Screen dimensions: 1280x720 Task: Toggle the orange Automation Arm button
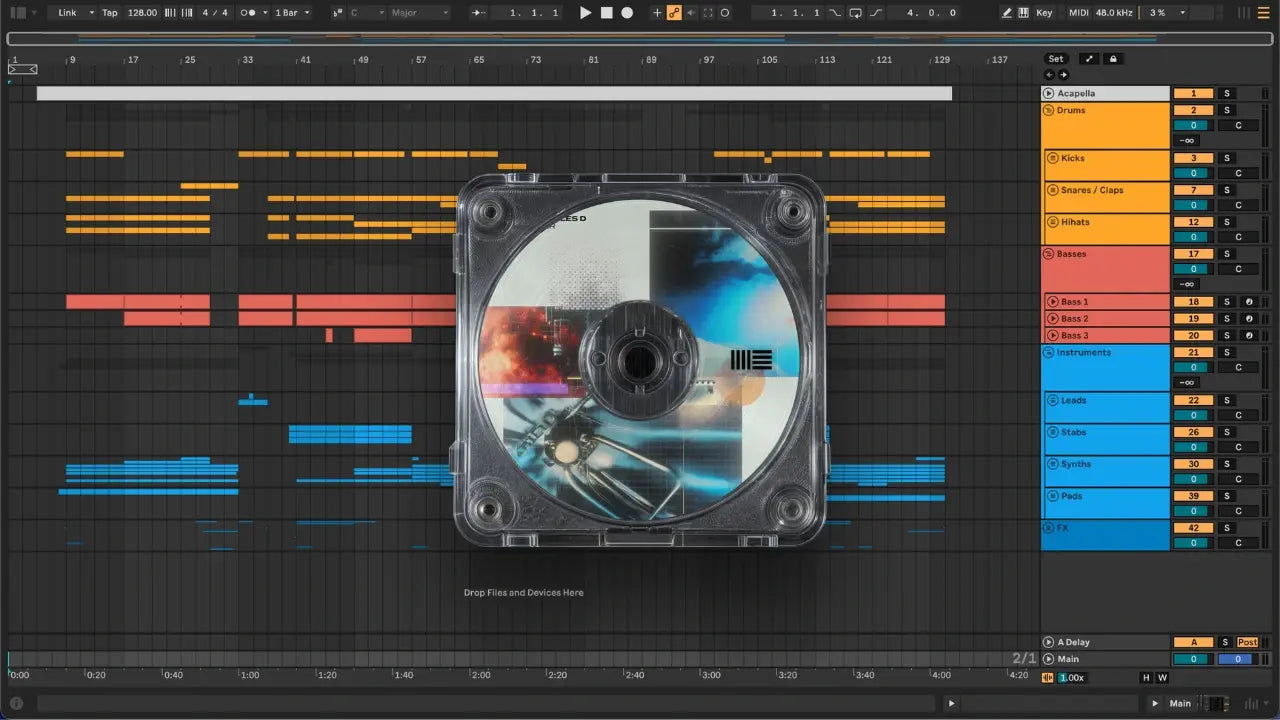674,13
